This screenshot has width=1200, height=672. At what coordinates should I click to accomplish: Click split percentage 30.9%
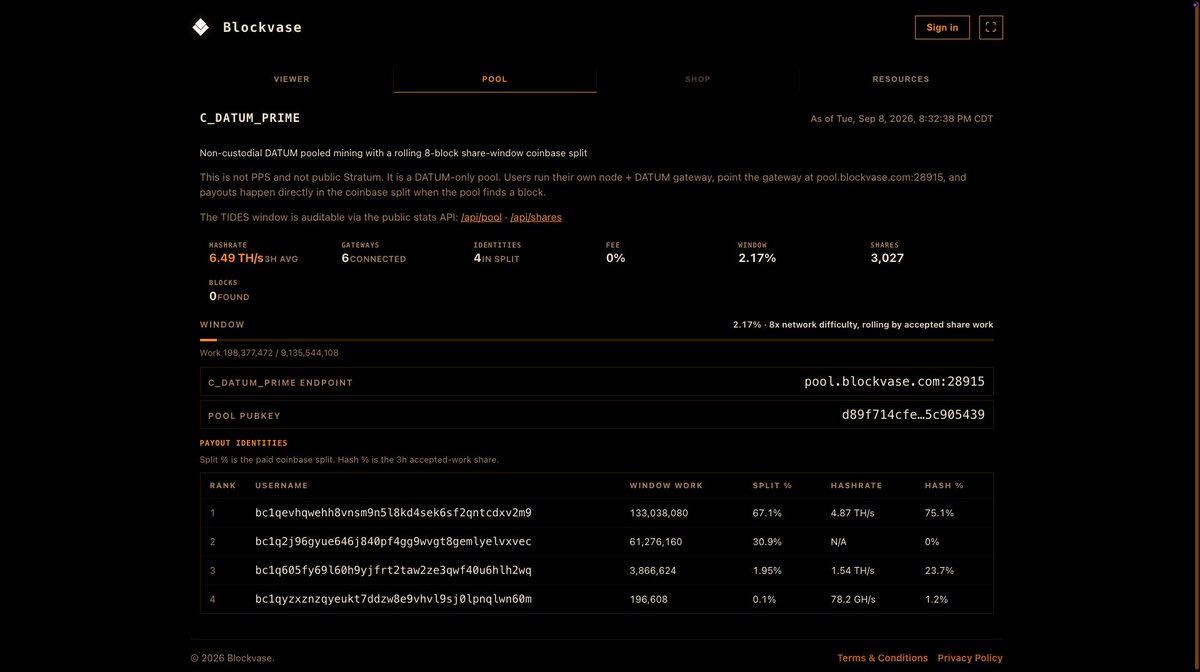(768, 542)
